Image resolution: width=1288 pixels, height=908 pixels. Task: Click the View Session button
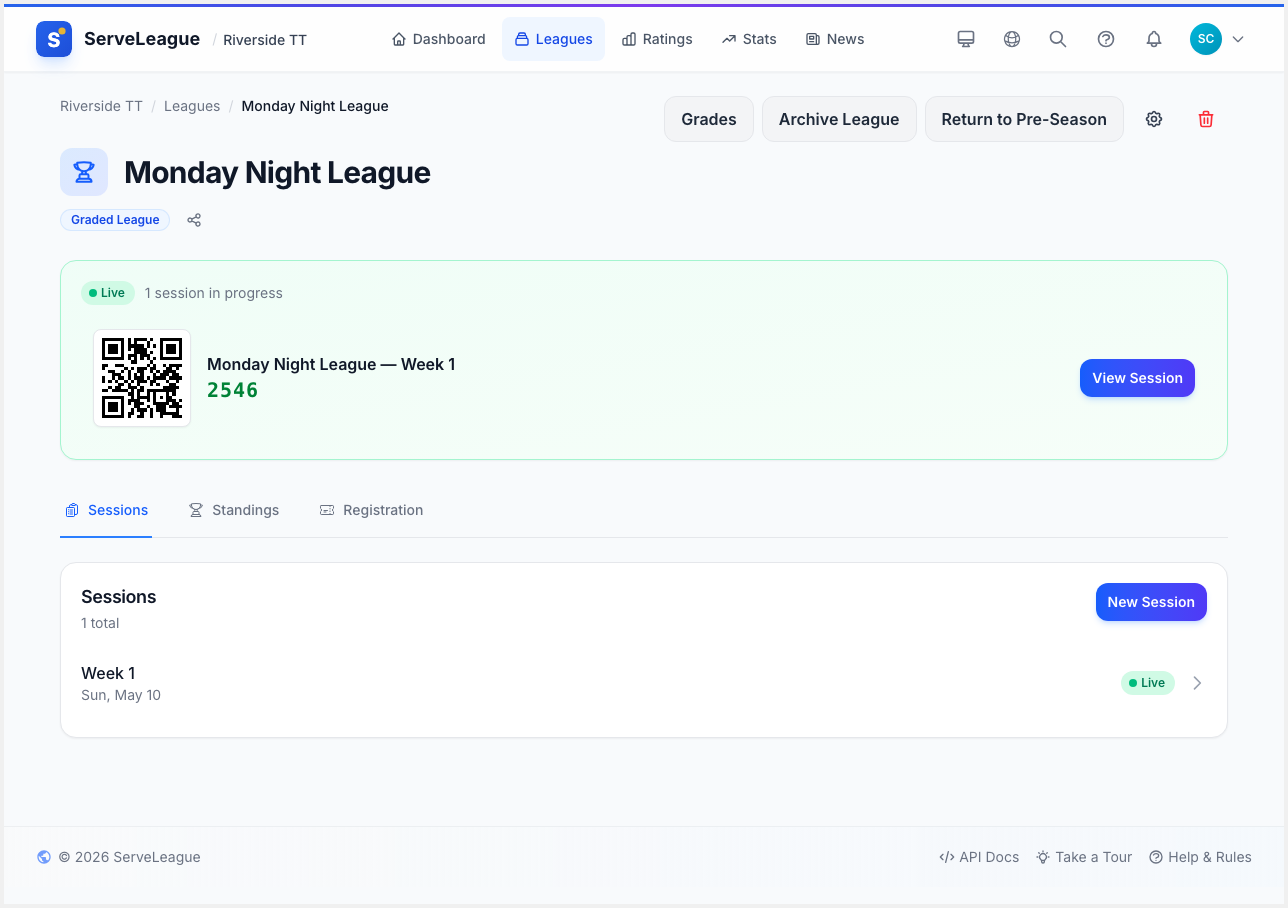pyautogui.click(x=1137, y=378)
